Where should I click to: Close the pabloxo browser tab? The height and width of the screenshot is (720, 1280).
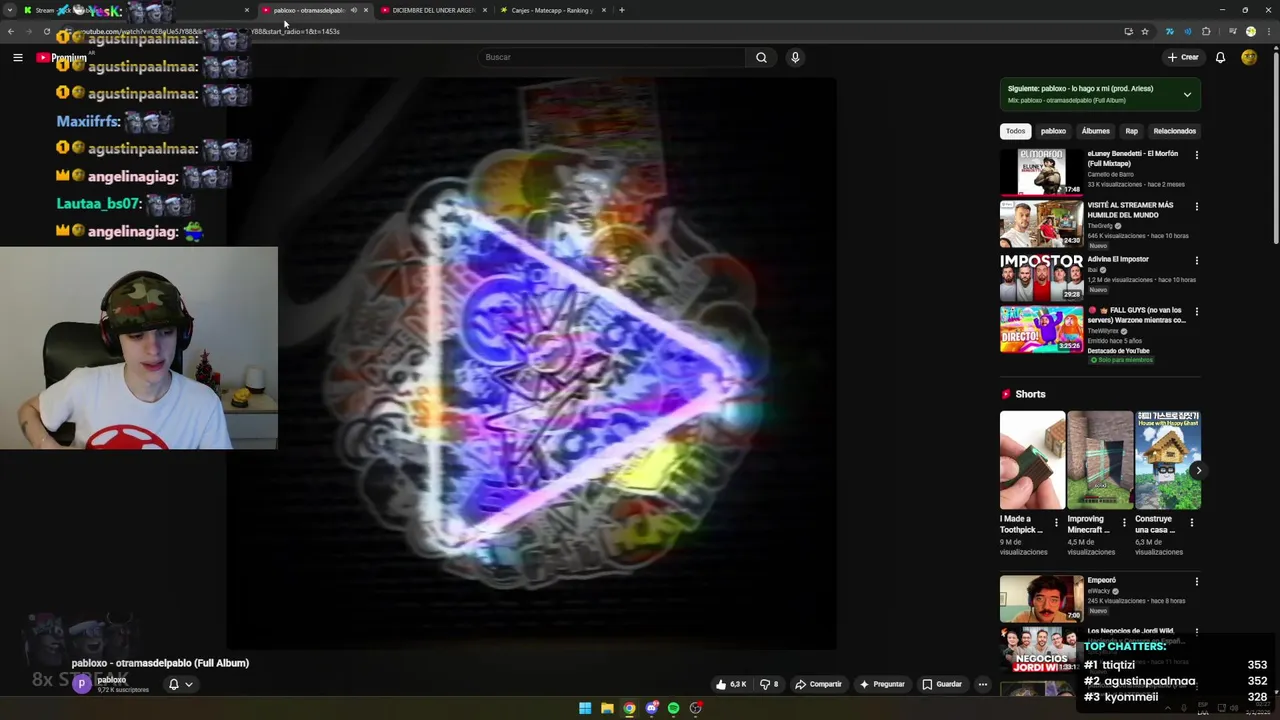pos(366,10)
